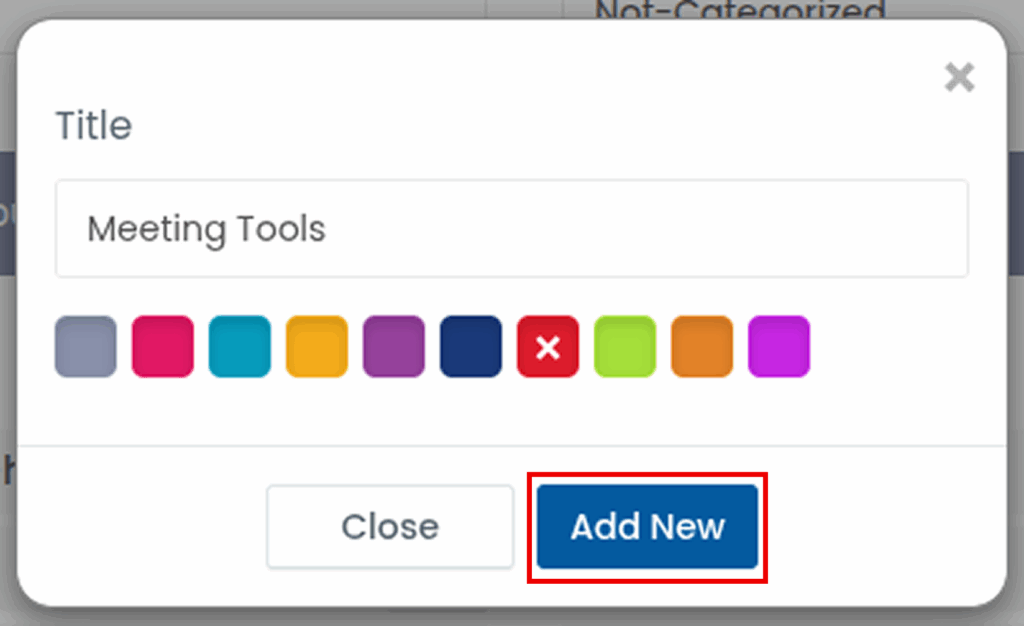Screen dimensions: 1024x626
Task: Dismiss dialog with the top-right X icon
Action: pos(959,77)
